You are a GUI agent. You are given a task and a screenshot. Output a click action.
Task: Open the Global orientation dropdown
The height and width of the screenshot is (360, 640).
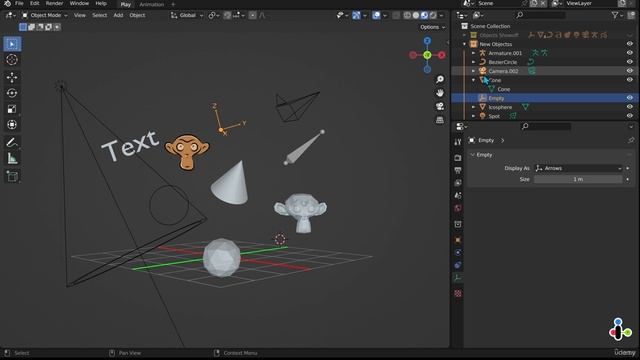[x=187, y=16]
